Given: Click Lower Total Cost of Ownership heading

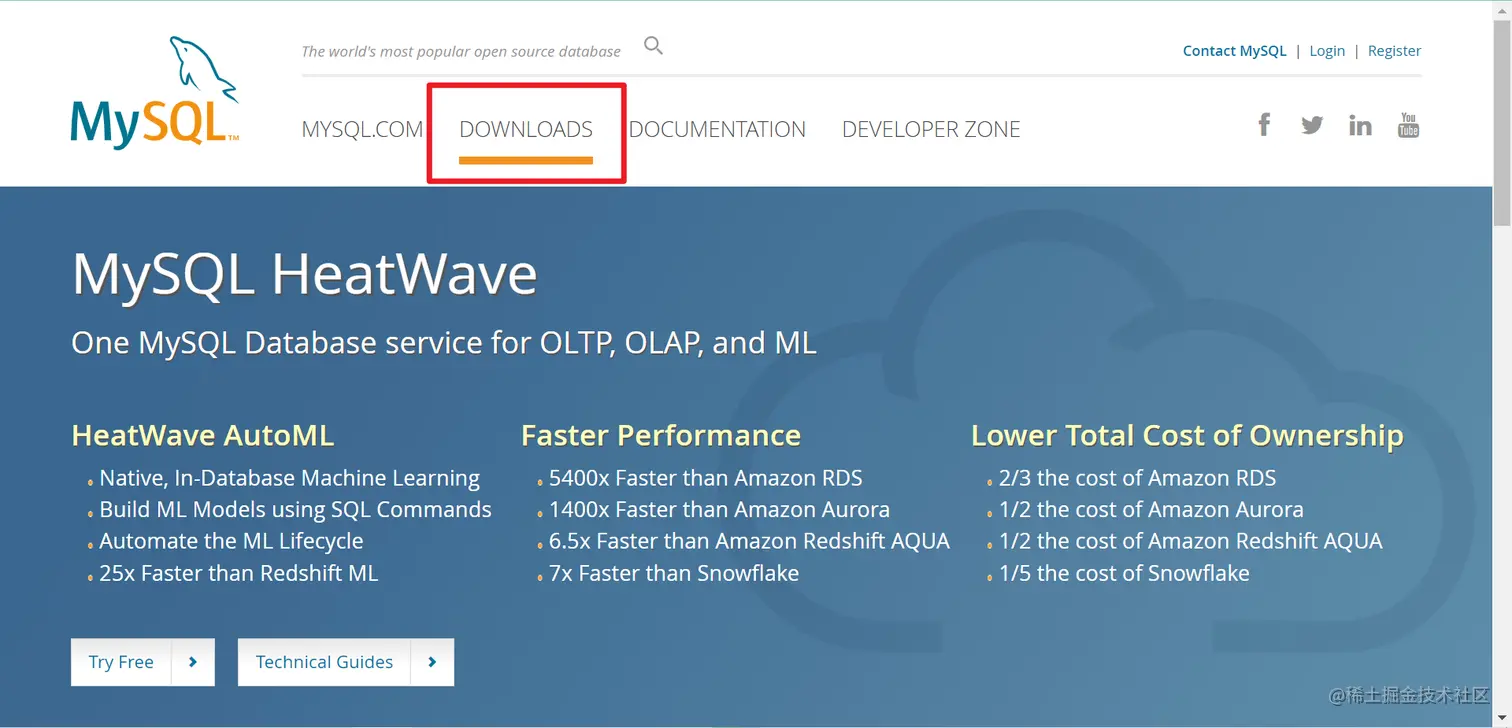Looking at the screenshot, I should 1187,435.
